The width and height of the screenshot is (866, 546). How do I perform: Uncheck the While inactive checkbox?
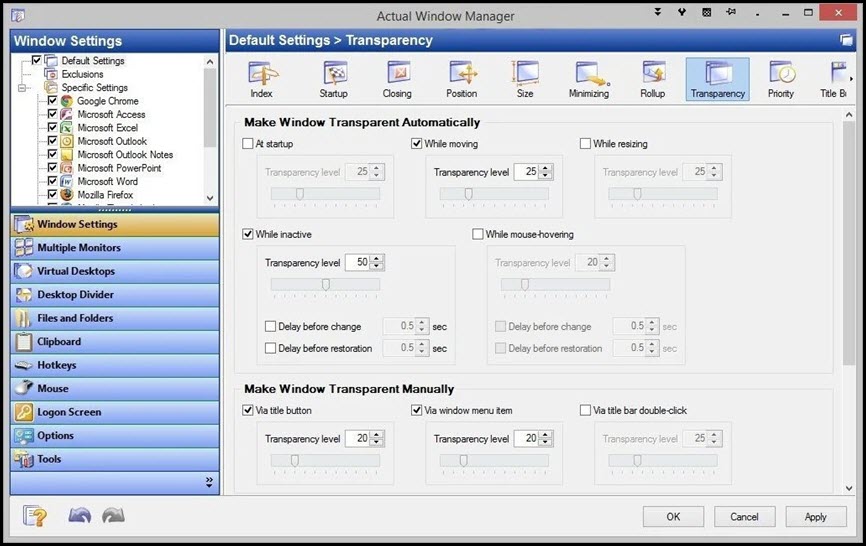248,234
